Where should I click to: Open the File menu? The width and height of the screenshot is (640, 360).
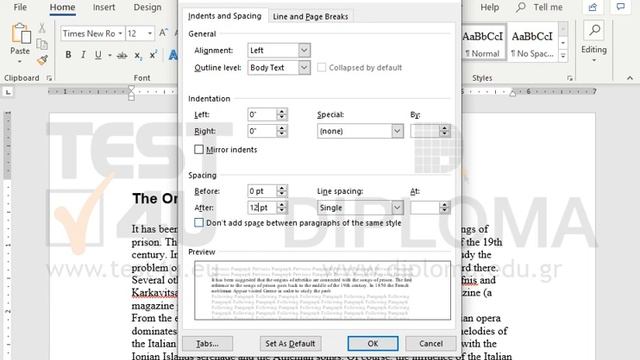coord(20,7)
